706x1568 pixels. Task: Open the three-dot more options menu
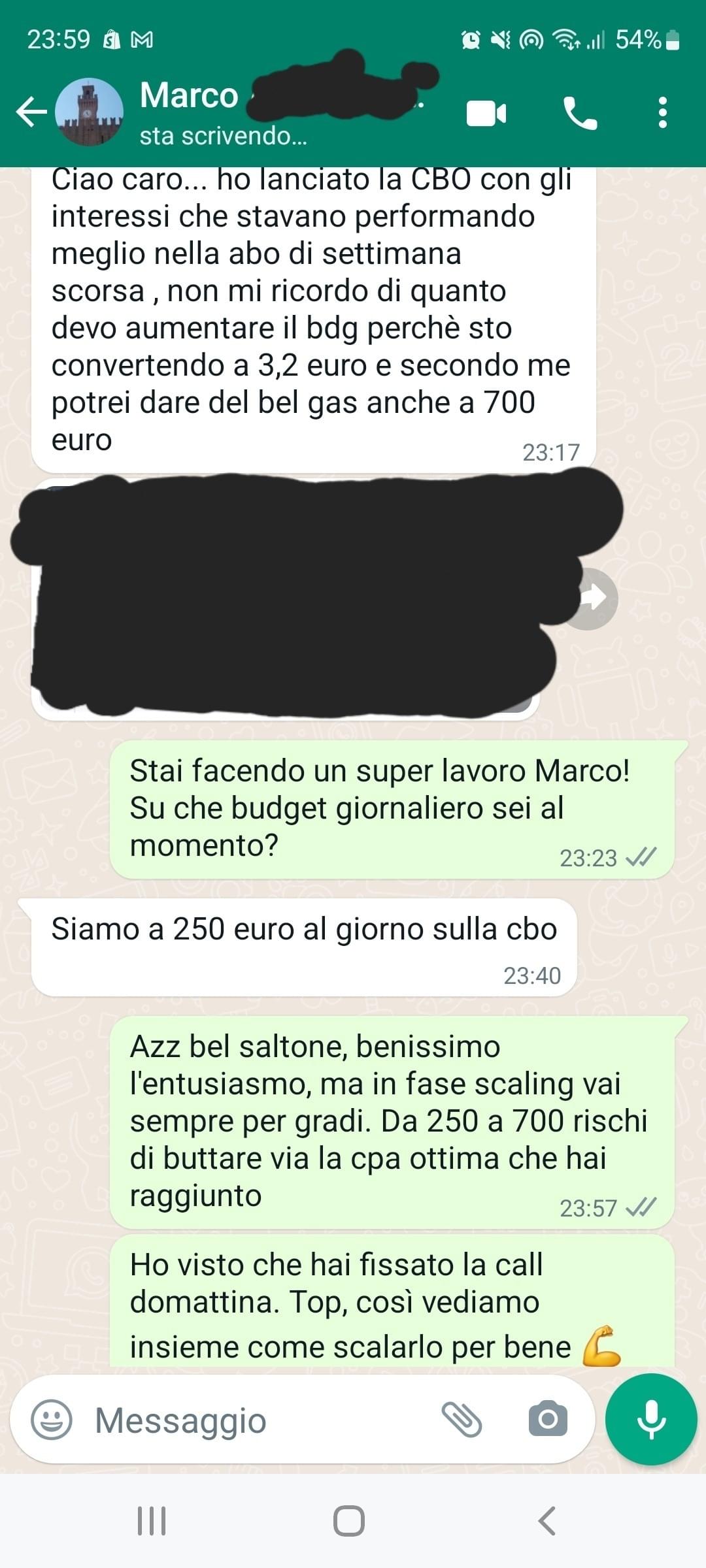(663, 112)
